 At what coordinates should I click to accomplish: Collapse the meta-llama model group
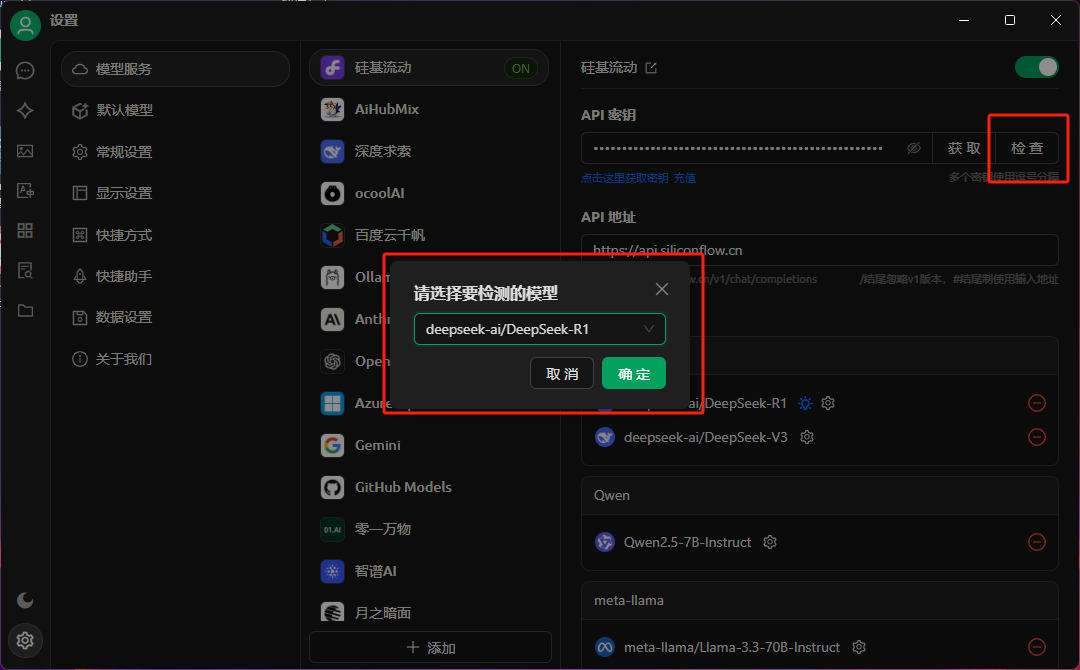(820, 600)
